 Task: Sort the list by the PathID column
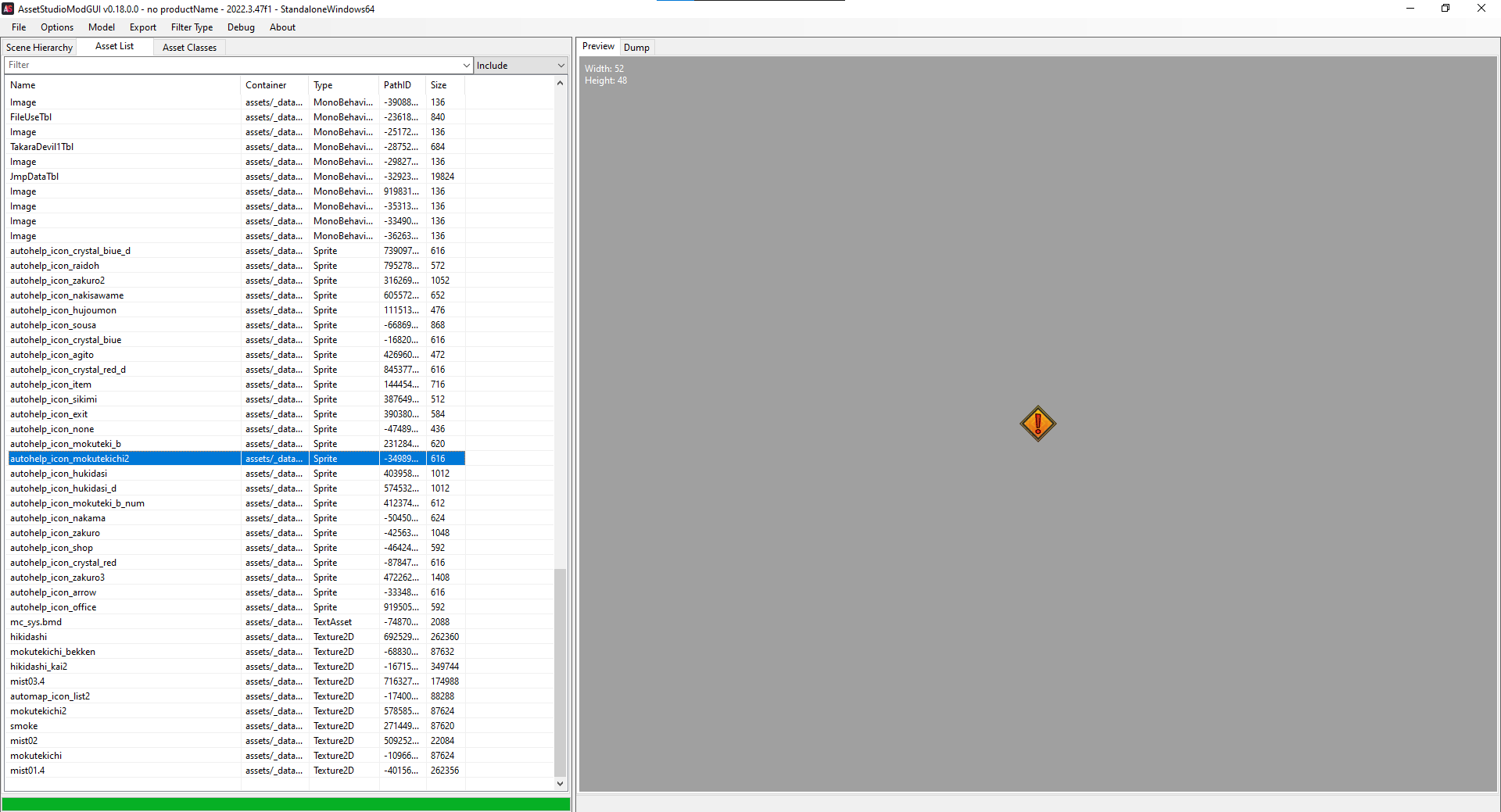pyautogui.click(x=403, y=85)
